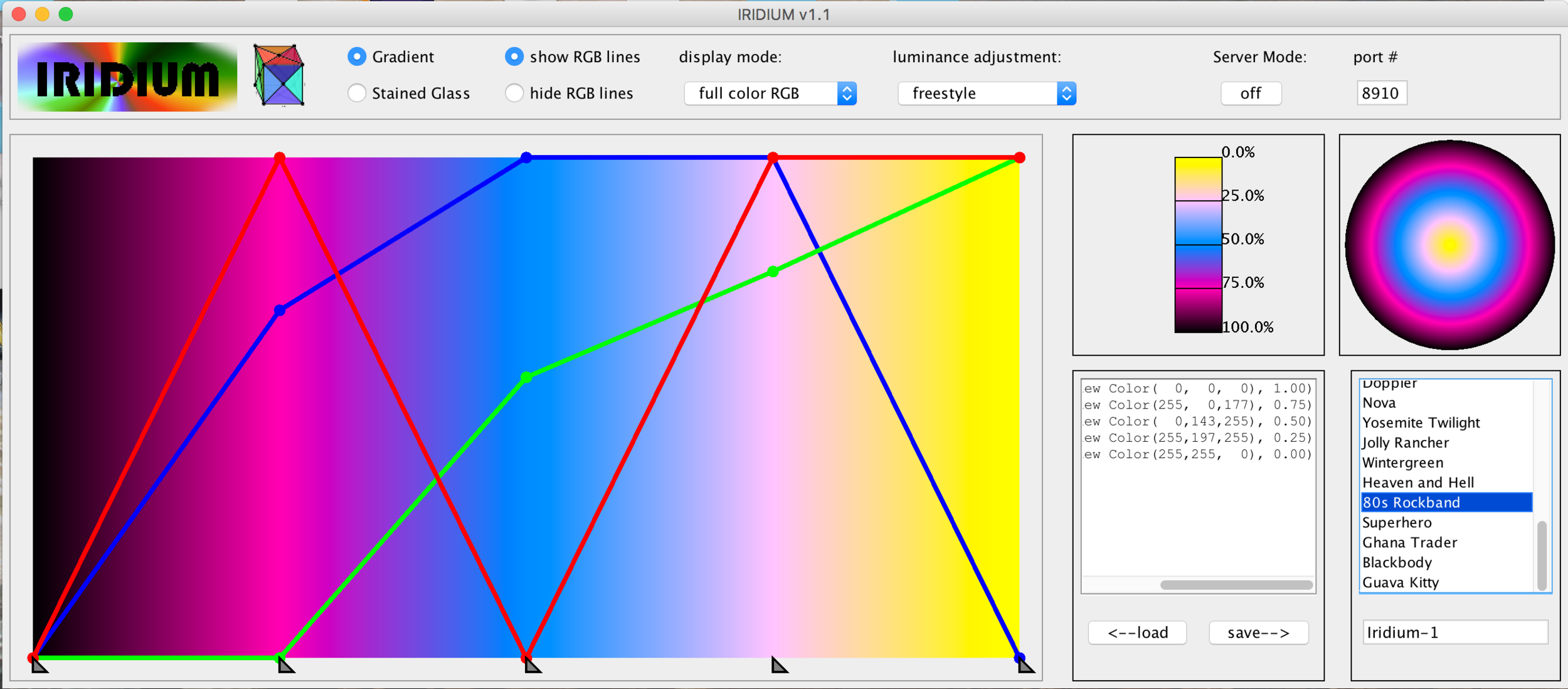Image resolution: width=1568 pixels, height=689 pixels.
Task: Select the Gradient radio button
Action: click(x=357, y=56)
